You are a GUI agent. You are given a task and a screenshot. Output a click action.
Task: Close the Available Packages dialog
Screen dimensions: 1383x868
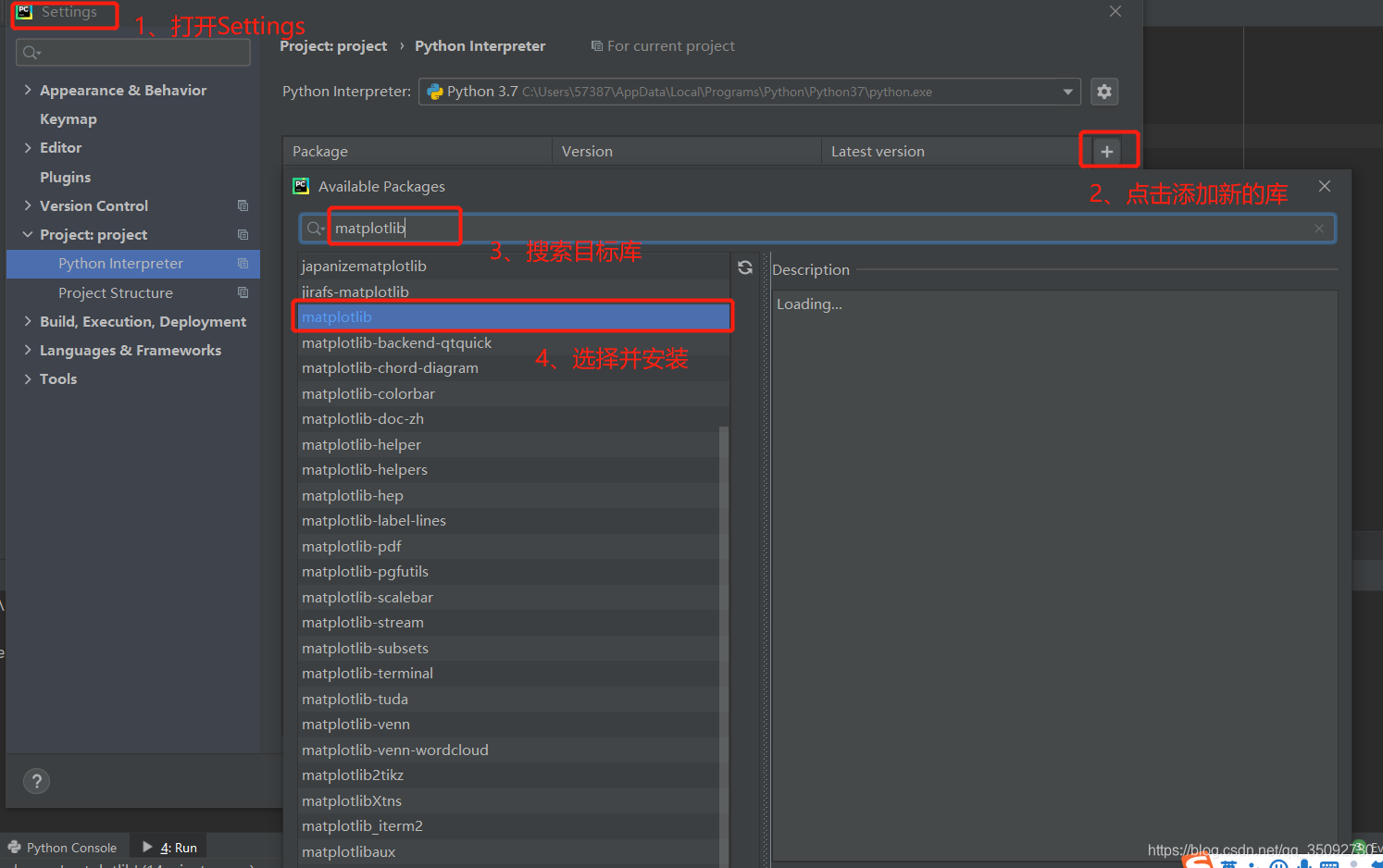click(x=1325, y=186)
